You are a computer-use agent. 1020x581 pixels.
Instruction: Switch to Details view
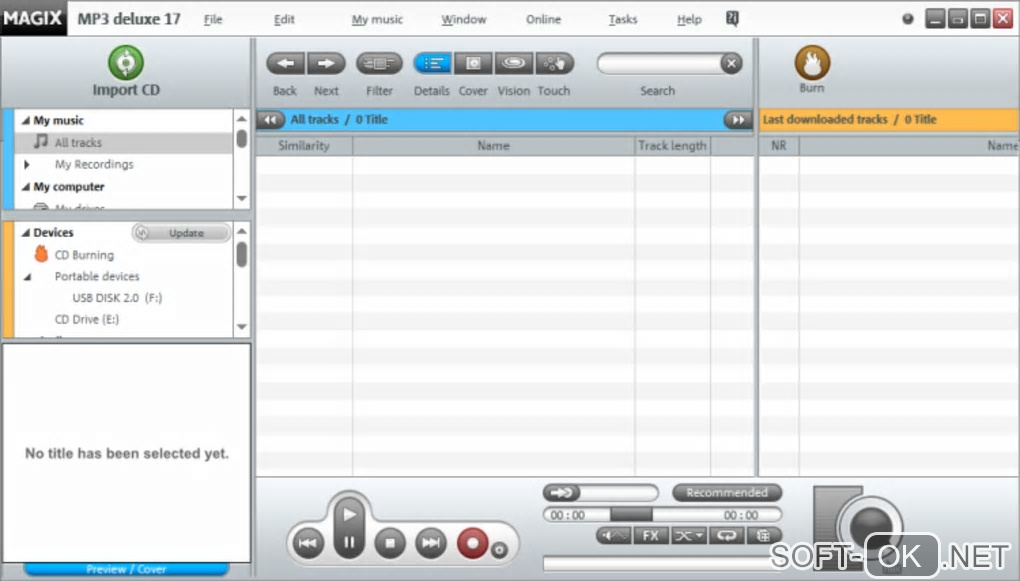click(432, 64)
